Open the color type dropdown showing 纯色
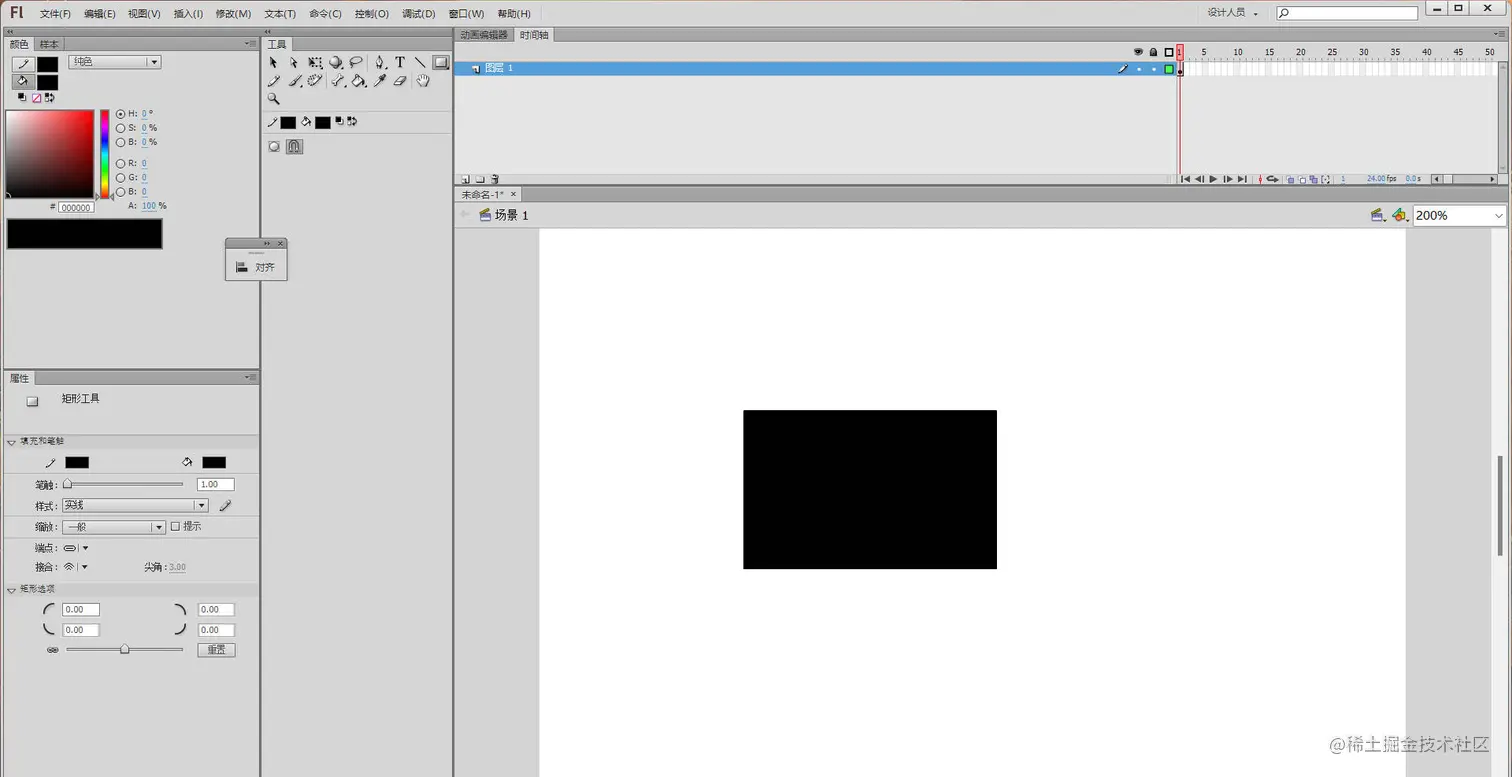1512x777 pixels. tap(113, 61)
